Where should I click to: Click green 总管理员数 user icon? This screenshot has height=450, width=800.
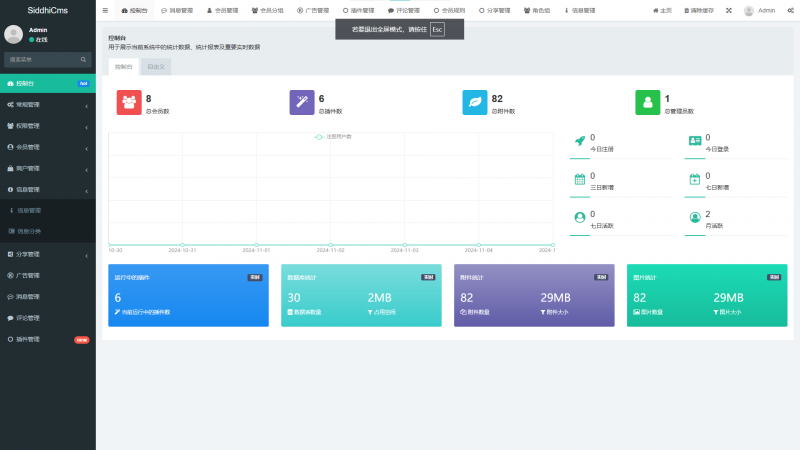(x=648, y=103)
